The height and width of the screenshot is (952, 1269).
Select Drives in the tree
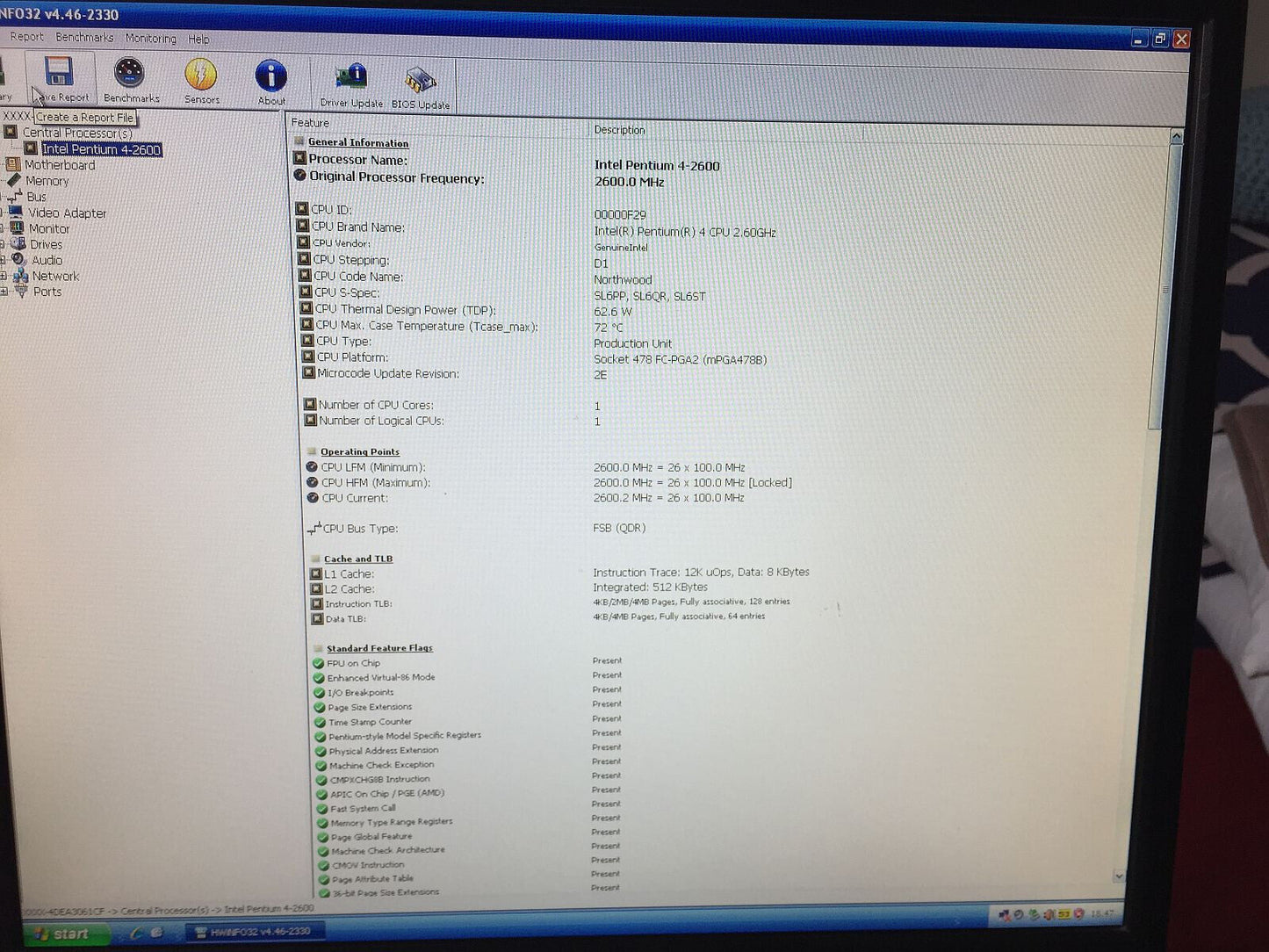click(46, 244)
